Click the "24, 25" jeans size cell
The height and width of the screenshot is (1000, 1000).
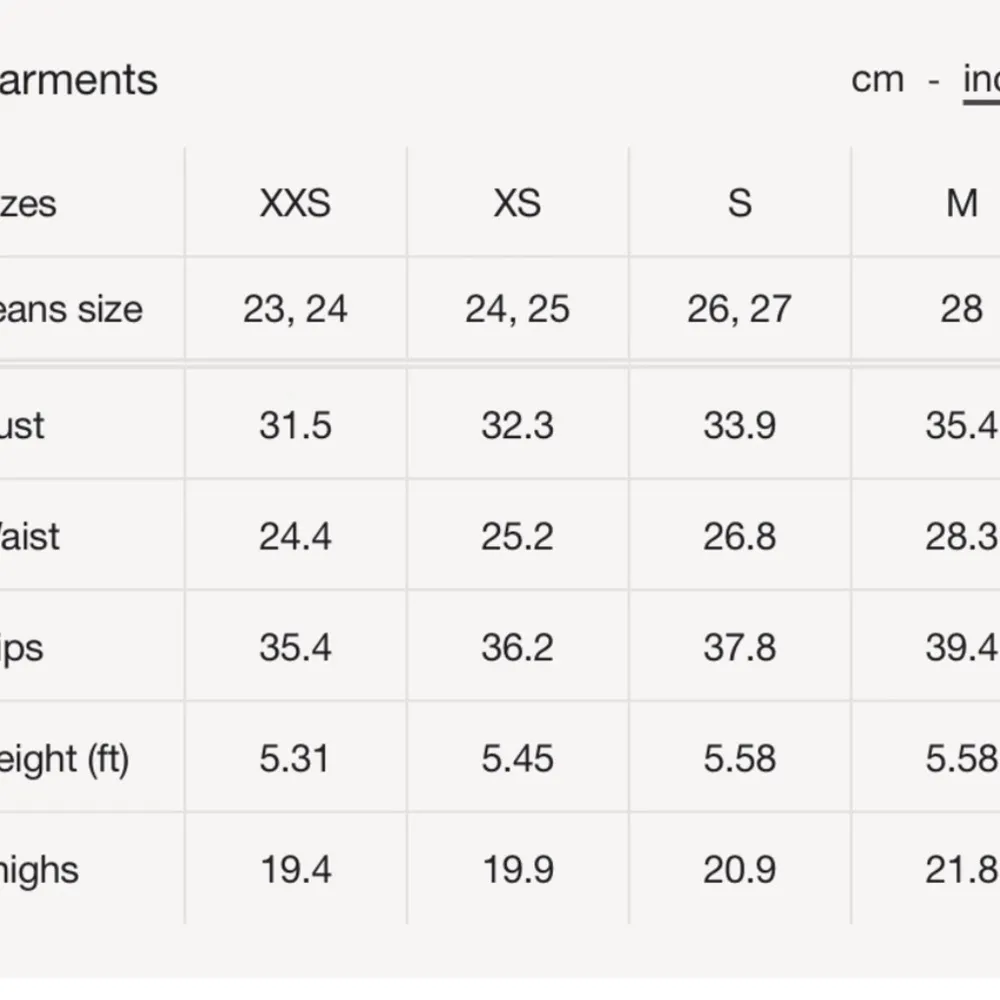tap(517, 309)
